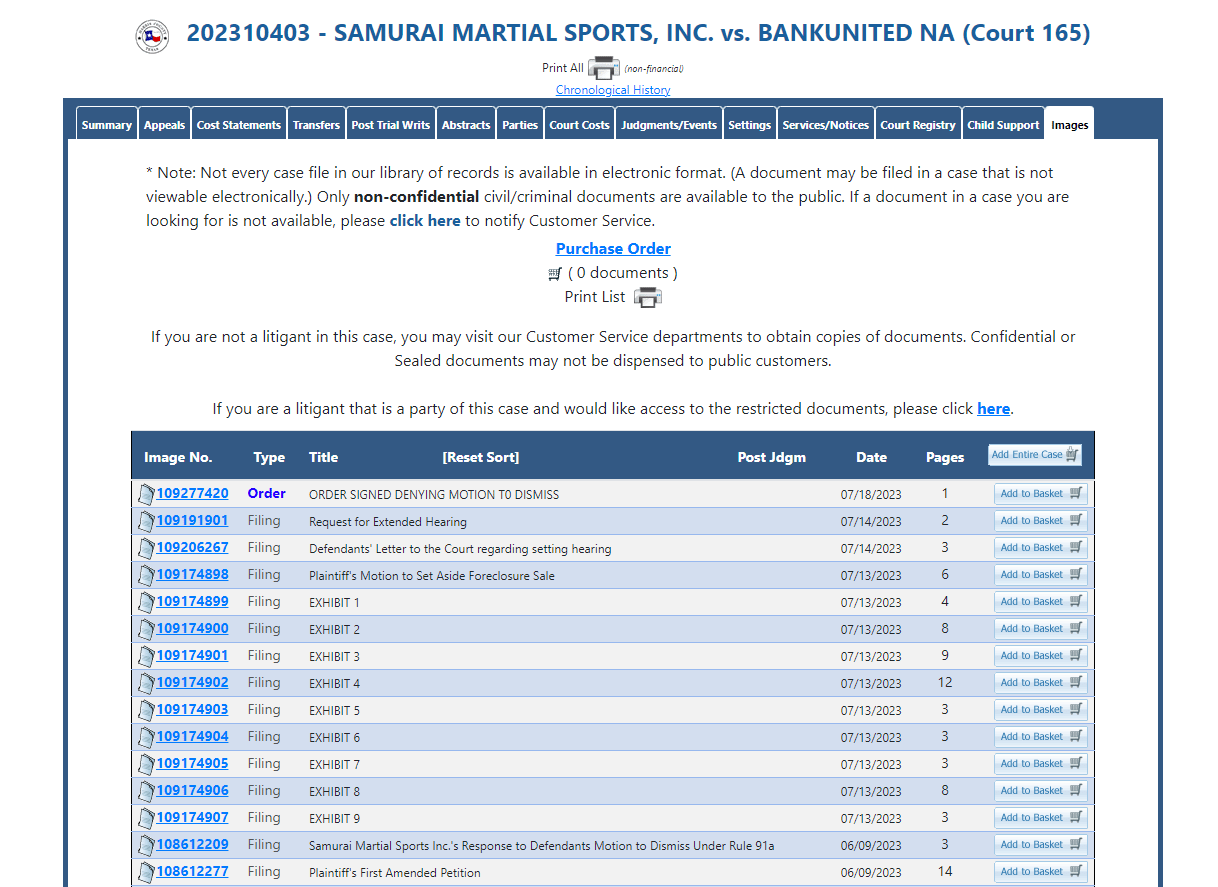Viewport: 1218px width, 887px height.
Task: Click document icon for image 109174899
Action: [x=146, y=602]
